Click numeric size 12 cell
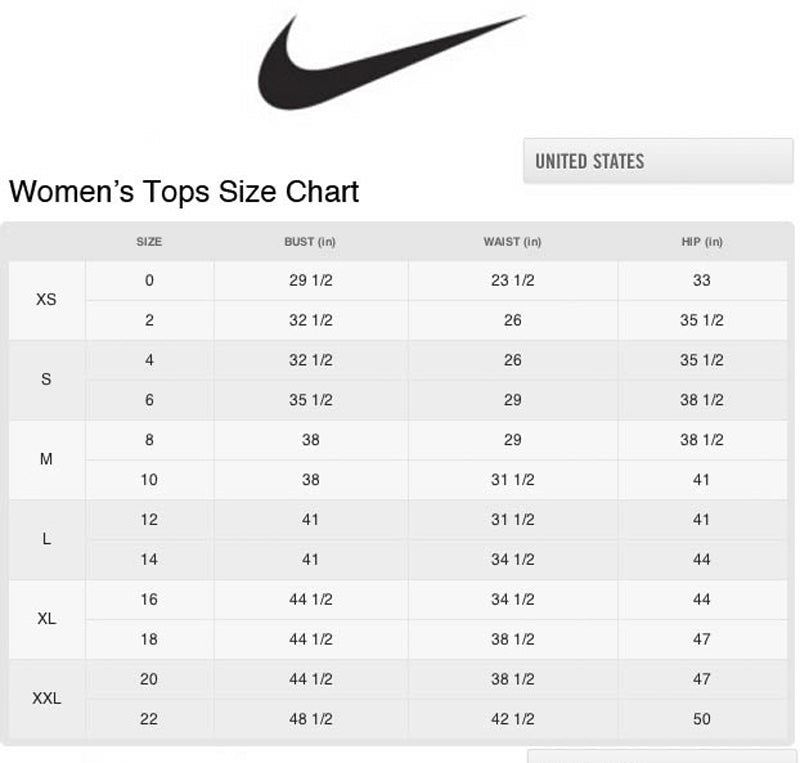800x763 pixels. coord(149,520)
